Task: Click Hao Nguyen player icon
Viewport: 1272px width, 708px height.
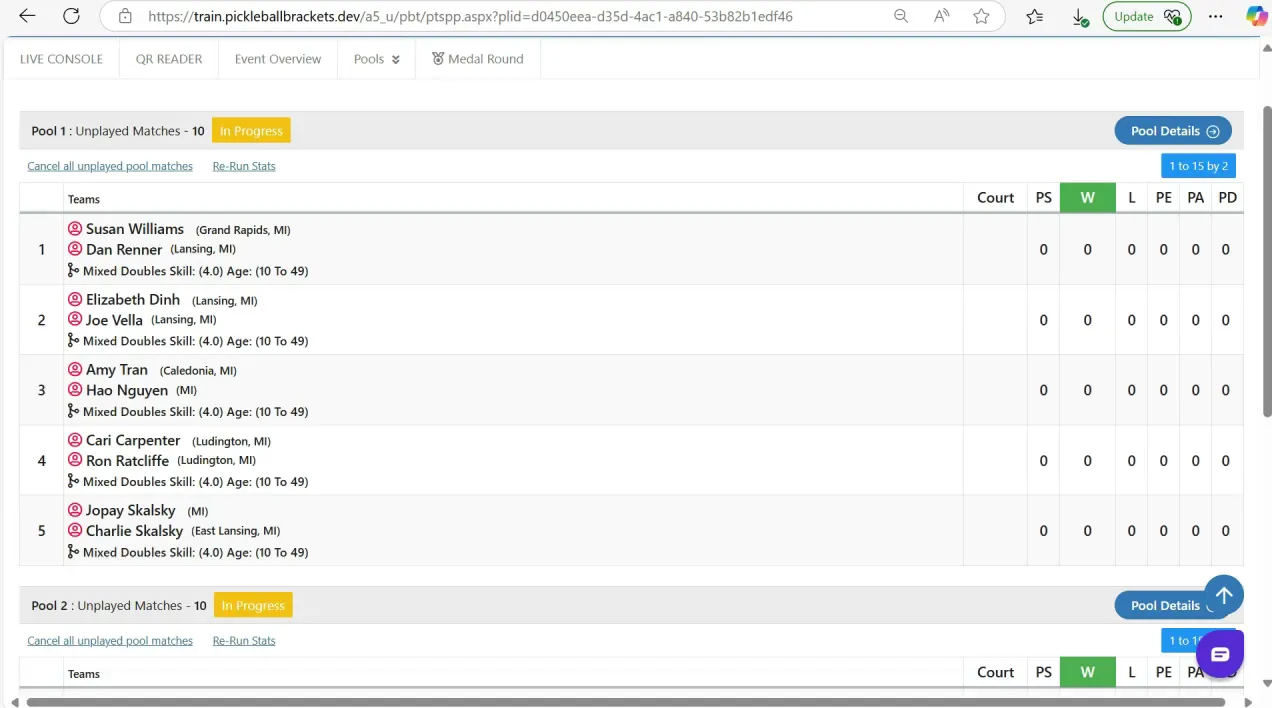Action: (x=75, y=390)
